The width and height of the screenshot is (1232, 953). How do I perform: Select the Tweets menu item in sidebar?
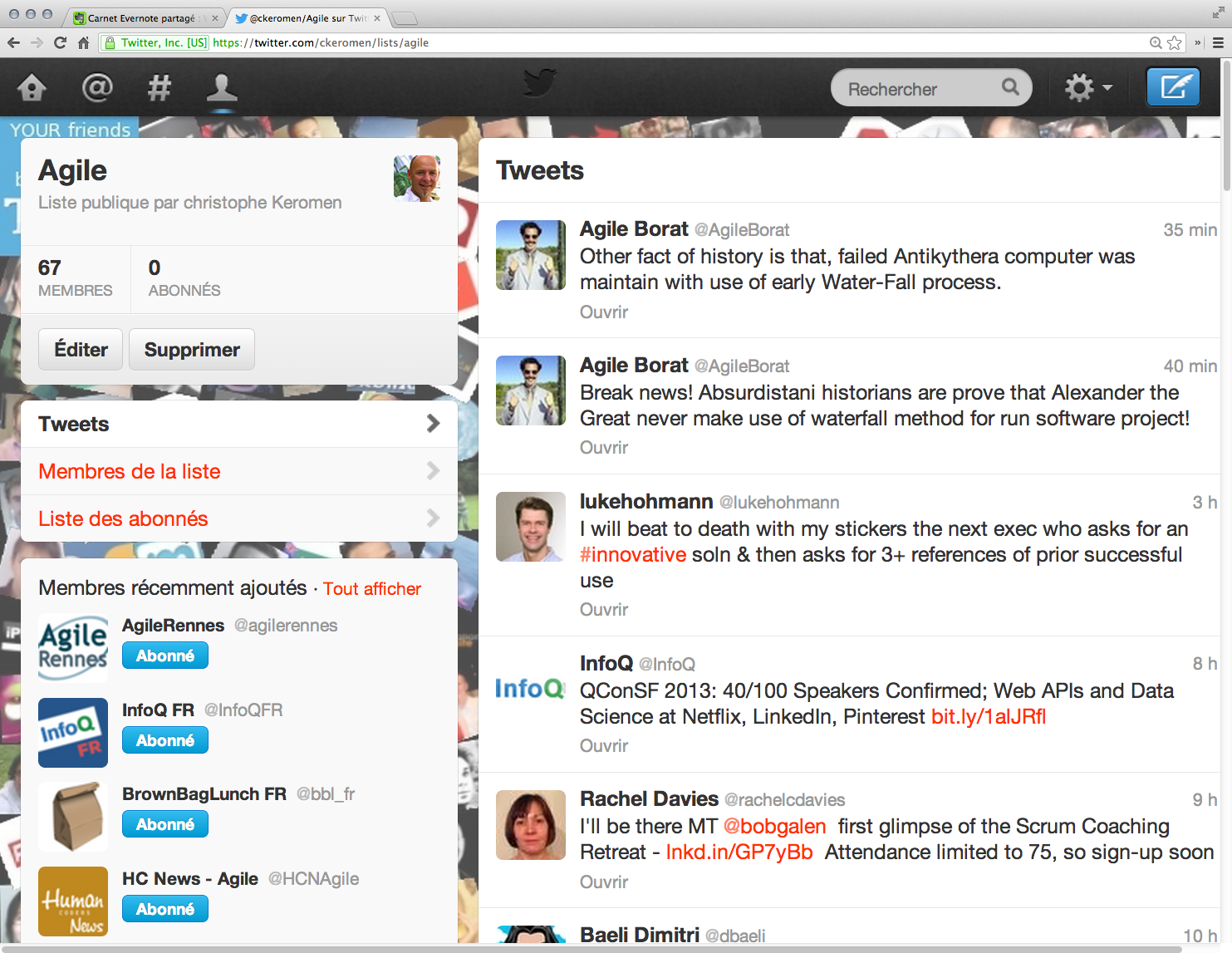[x=73, y=424]
